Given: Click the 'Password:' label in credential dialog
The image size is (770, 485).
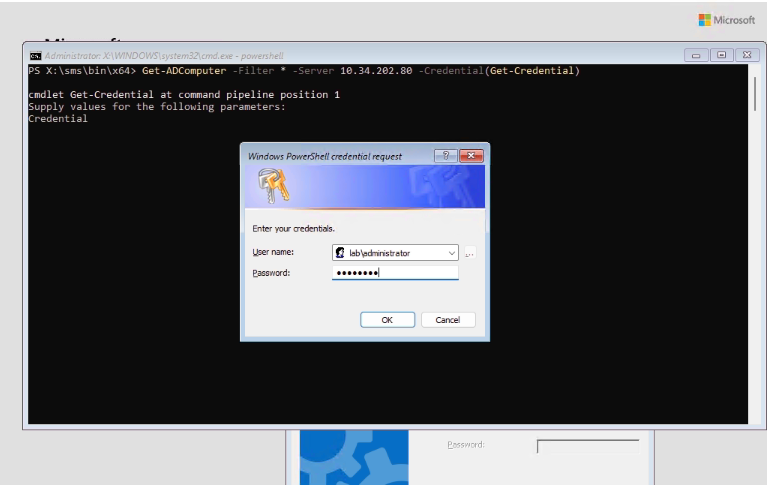Looking at the screenshot, I should [x=271, y=273].
